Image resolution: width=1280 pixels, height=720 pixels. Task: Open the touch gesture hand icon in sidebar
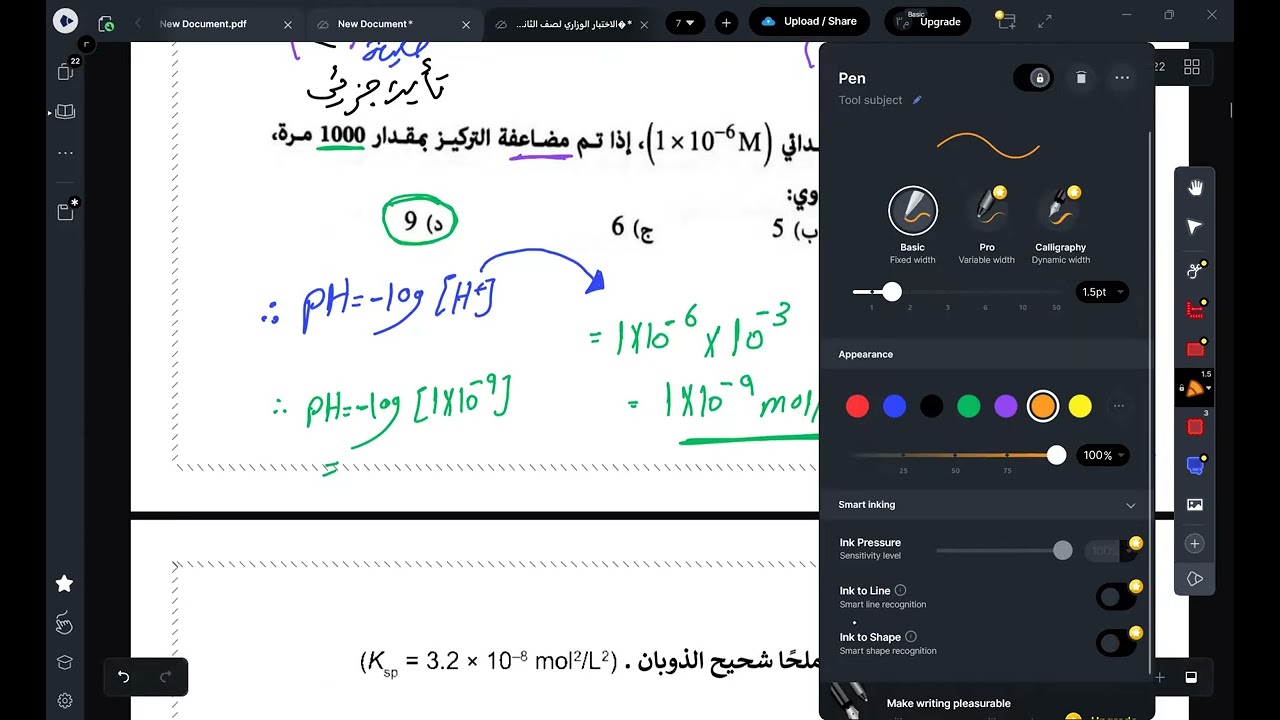tap(65, 624)
